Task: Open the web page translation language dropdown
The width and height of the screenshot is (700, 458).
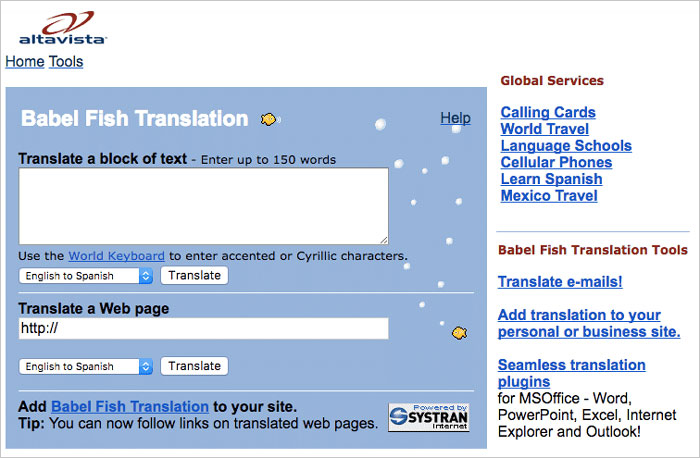Action: pyautogui.click(x=86, y=366)
